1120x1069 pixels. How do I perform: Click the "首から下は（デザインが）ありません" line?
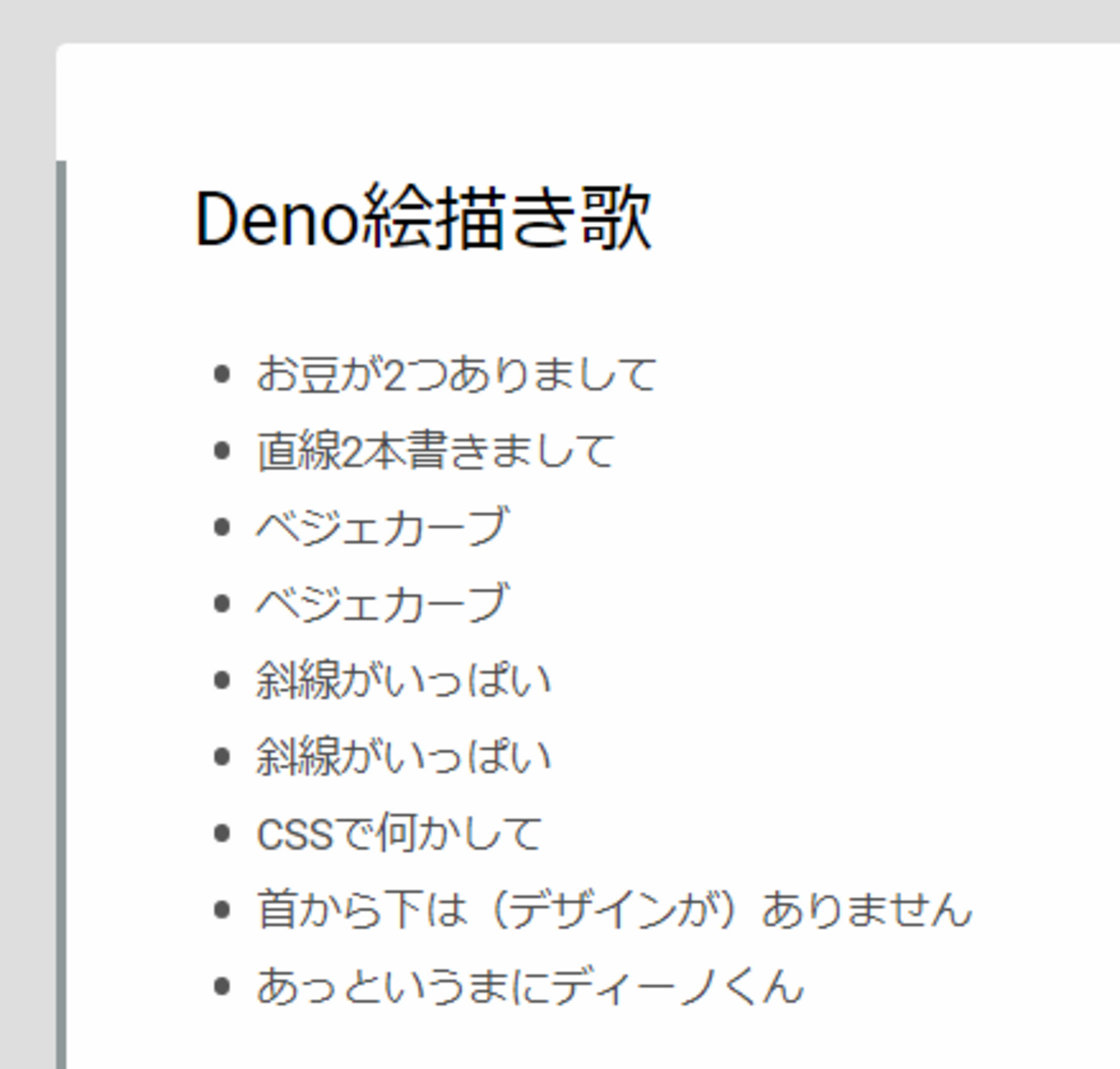click(614, 910)
